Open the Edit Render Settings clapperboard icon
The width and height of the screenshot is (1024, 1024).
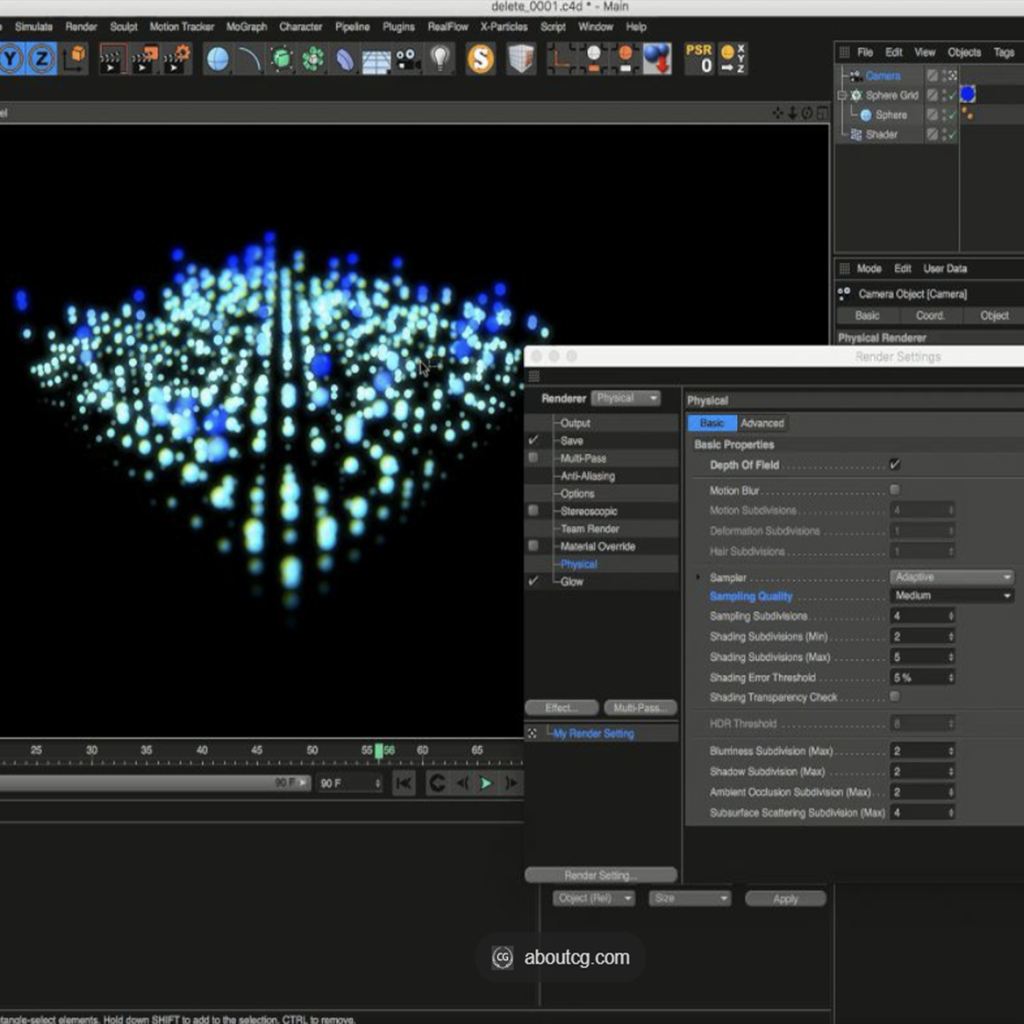pyautogui.click(x=175, y=59)
